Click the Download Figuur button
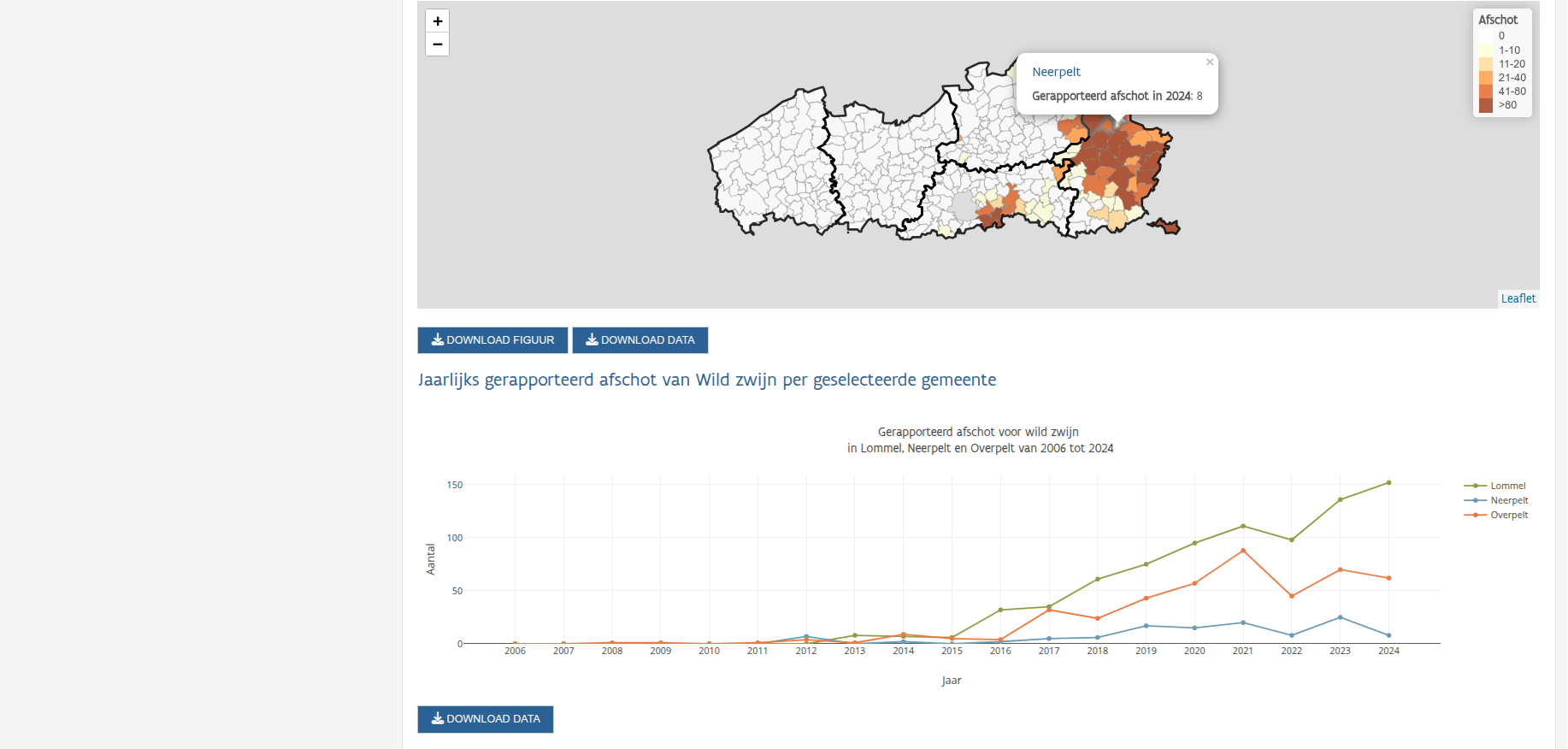This screenshot has height=749, width=1568. 492,340
